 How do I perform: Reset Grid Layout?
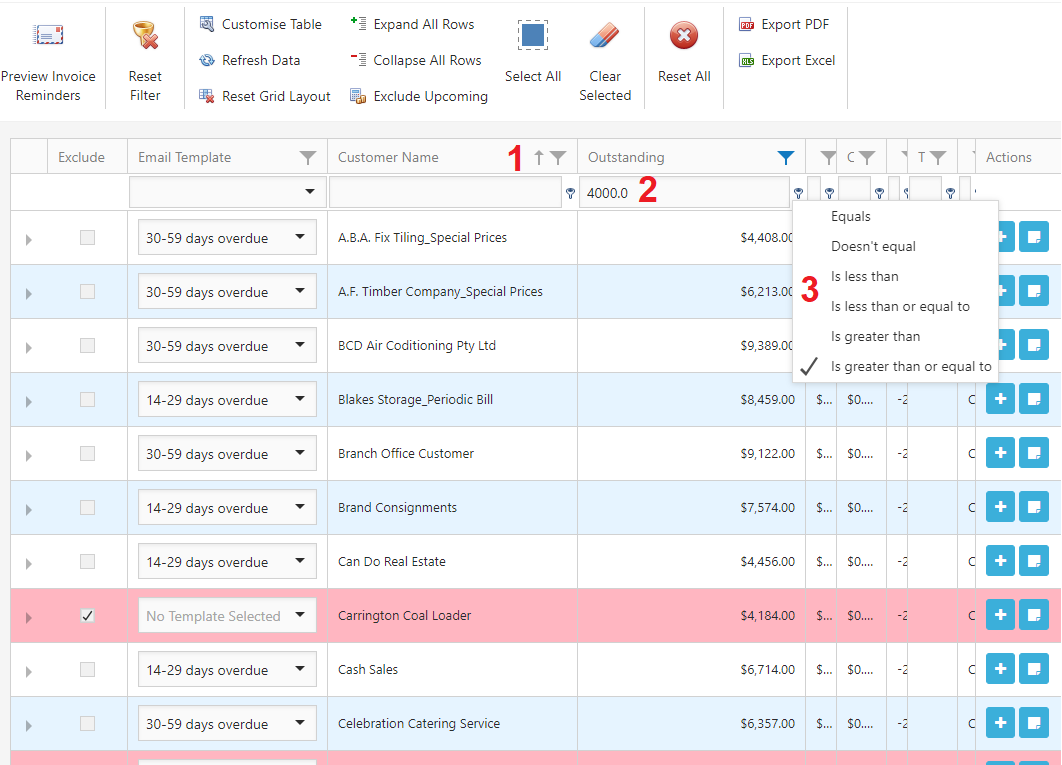point(265,96)
